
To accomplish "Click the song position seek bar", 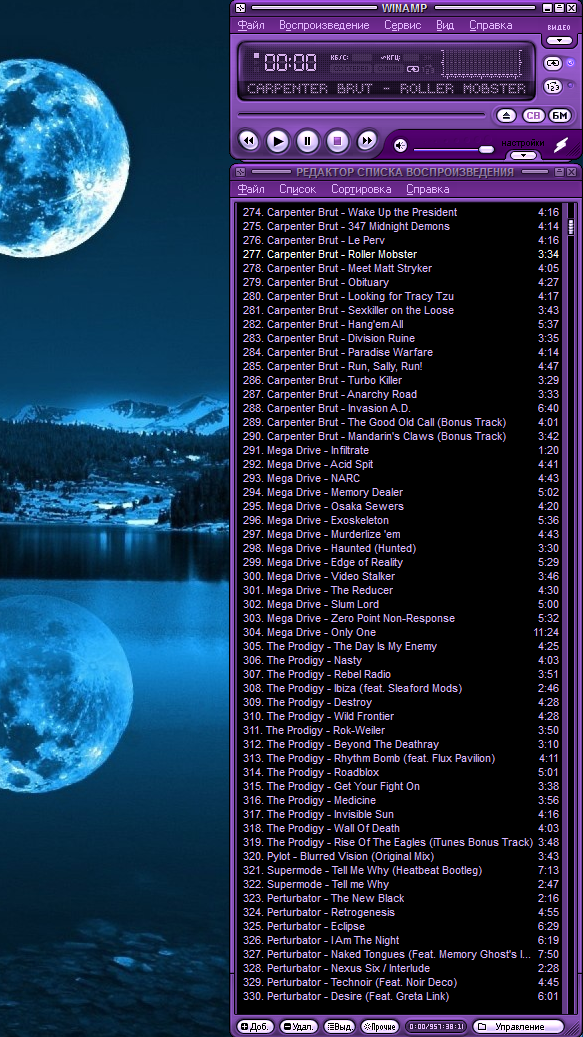I will coord(361,114).
